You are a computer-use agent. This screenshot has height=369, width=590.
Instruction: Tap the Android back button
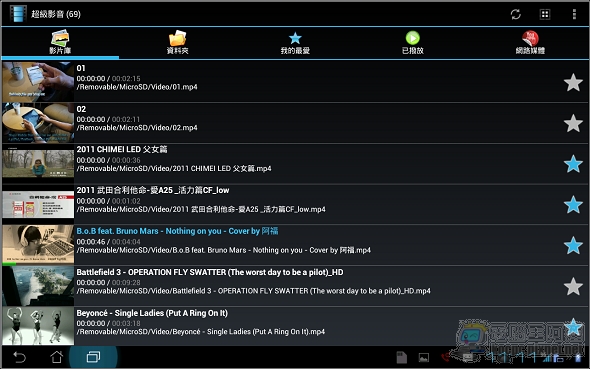pyautogui.click(x=20, y=357)
